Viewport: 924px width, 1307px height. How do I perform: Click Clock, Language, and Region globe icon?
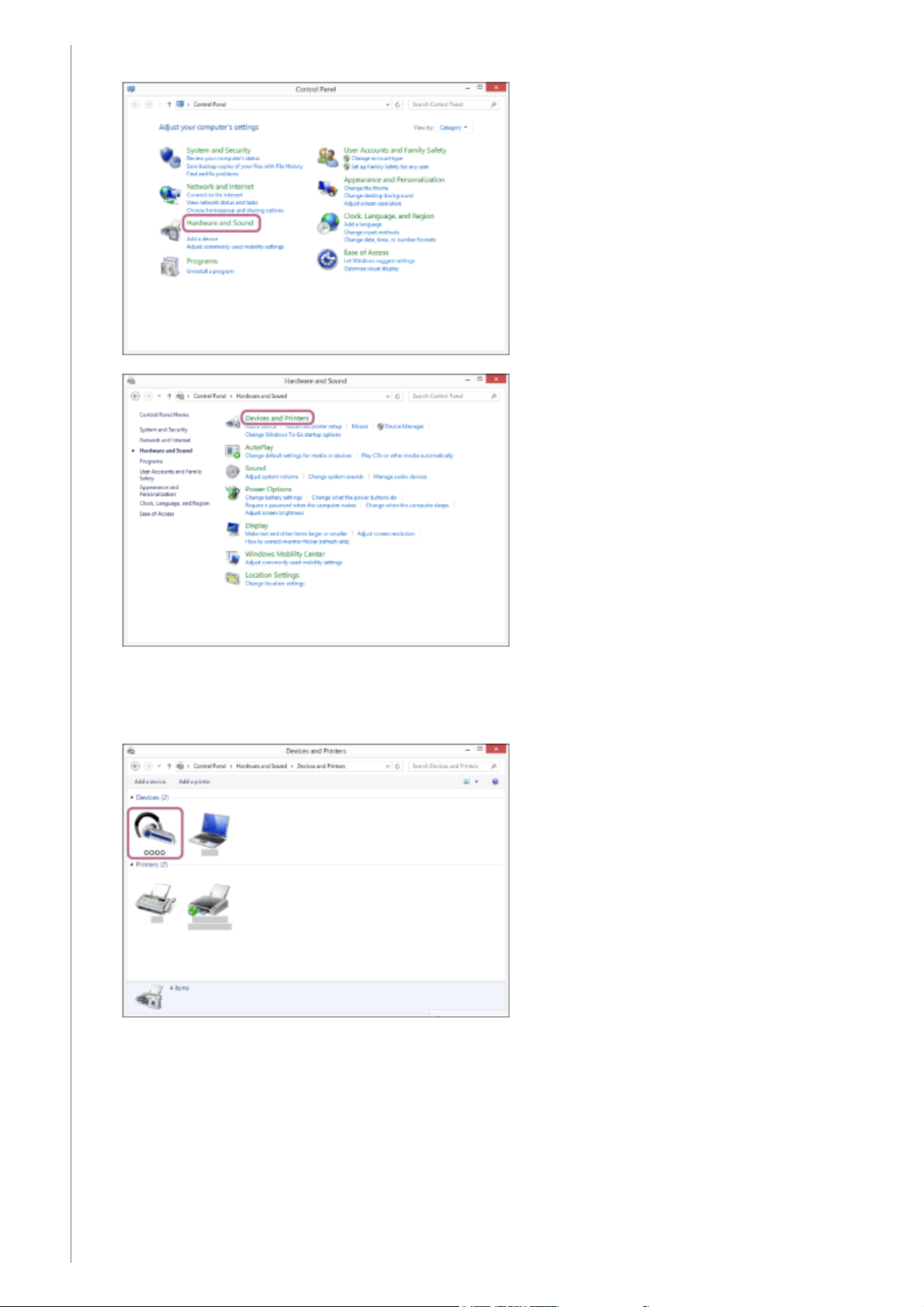[x=327, y=224]
